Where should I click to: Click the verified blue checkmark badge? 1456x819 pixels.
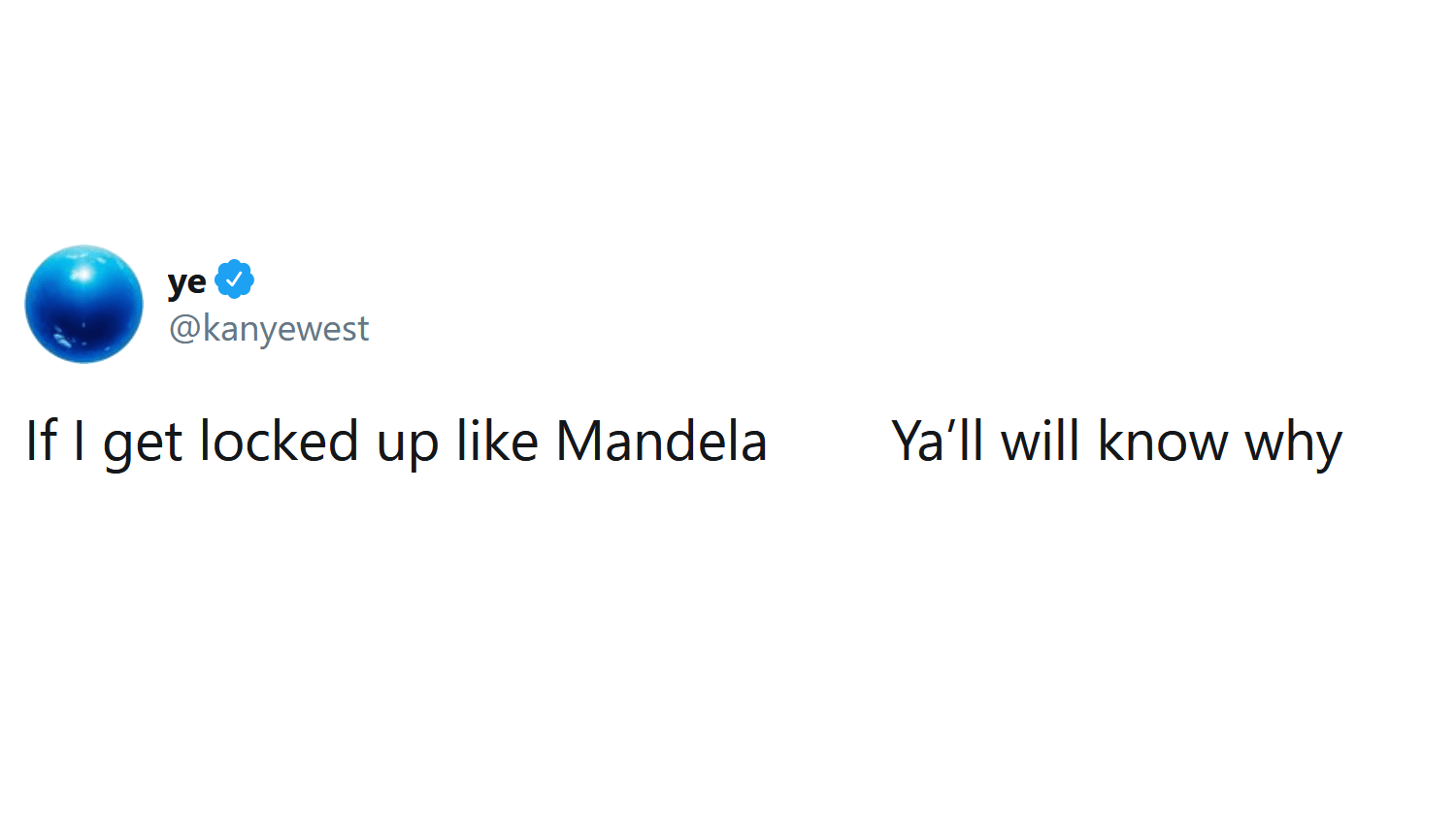[x=234, y=279]
